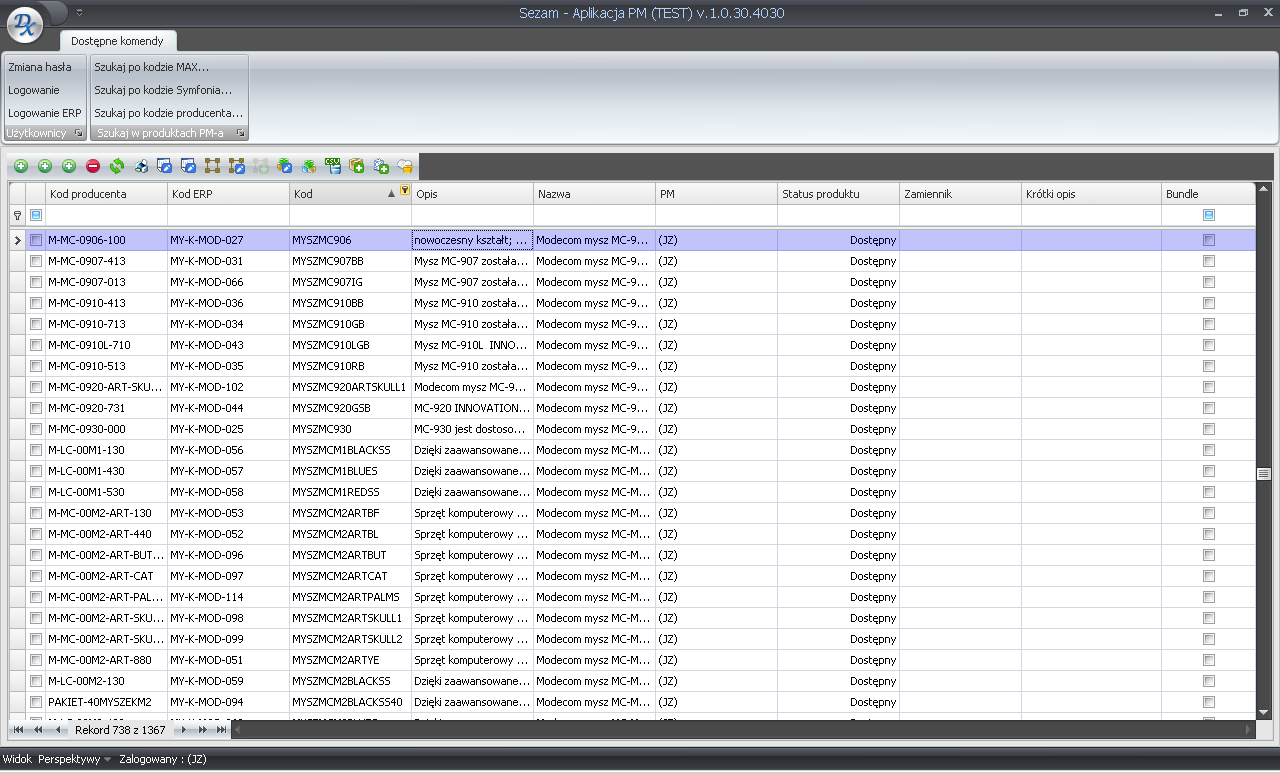Click the horizontal scrollbar left arrow
Screen dimensions: 1280x774
point(238,730)
